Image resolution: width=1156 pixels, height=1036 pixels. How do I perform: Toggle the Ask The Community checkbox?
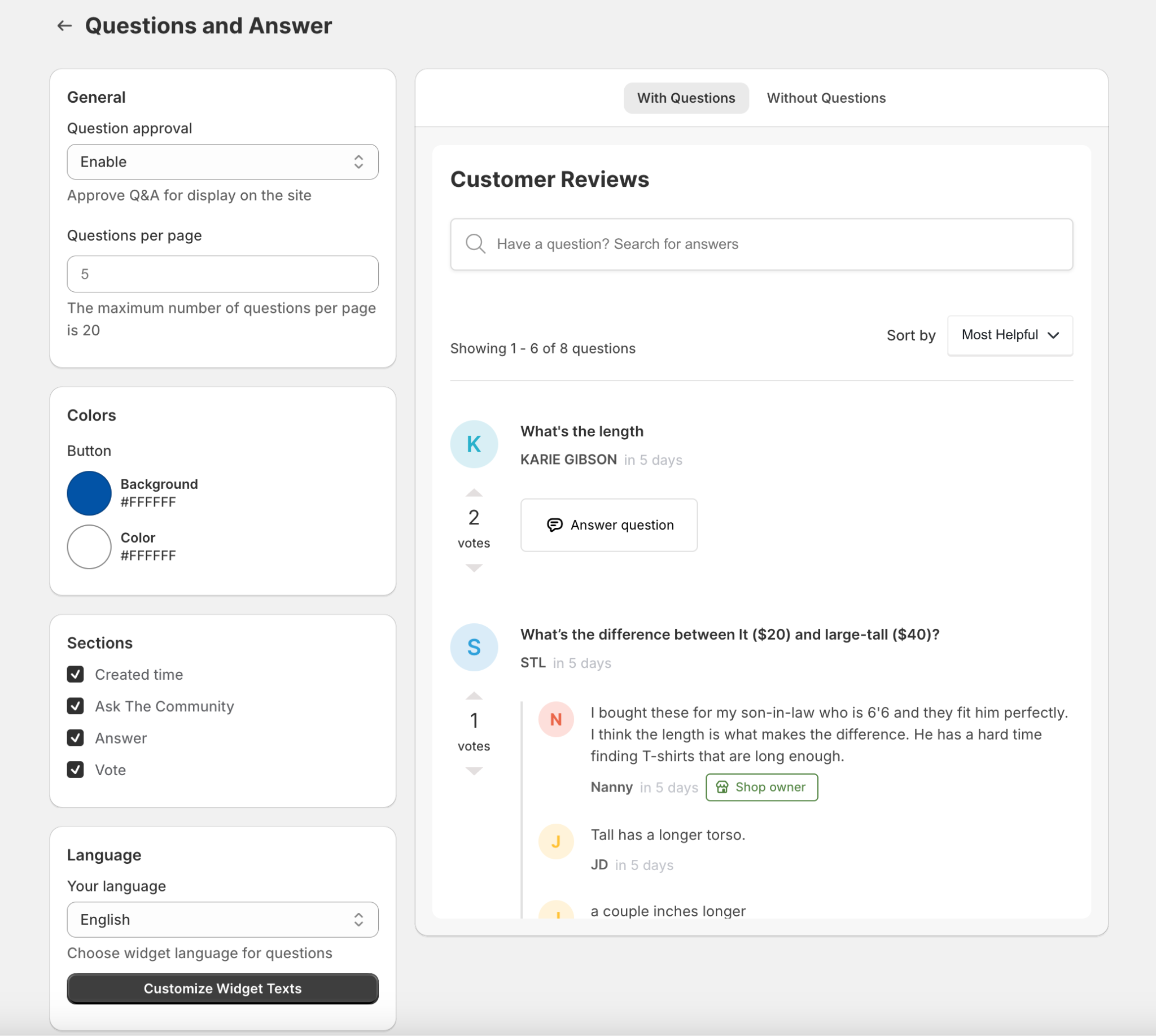pos(75,706)
